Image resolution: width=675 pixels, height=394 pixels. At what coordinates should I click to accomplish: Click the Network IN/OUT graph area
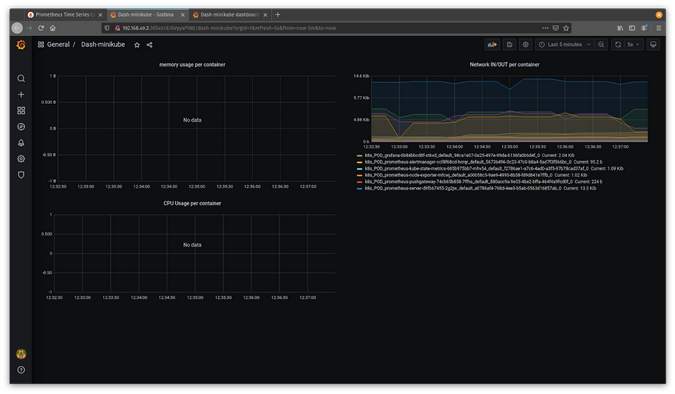[x=510, y=109]
